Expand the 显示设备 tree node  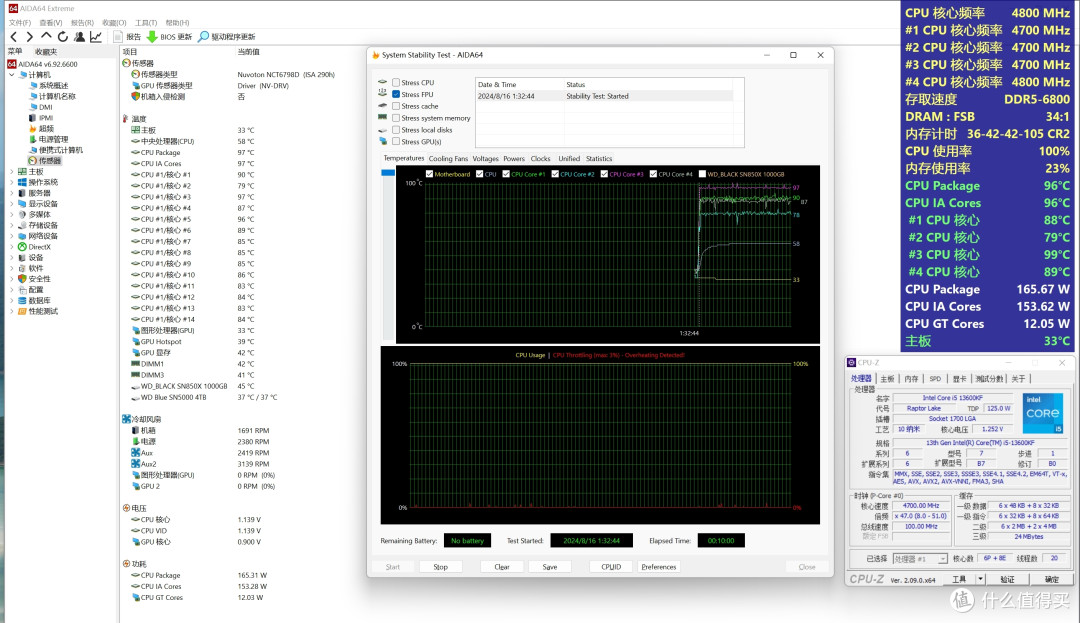click(x=12, y=204)
